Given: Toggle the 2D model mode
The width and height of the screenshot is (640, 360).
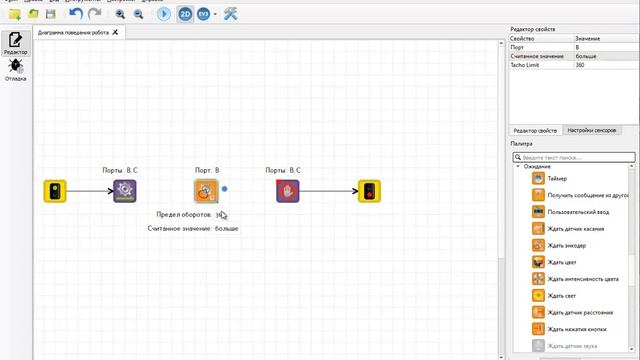Looking at the screenshot, I should click(x=185, y=14).
